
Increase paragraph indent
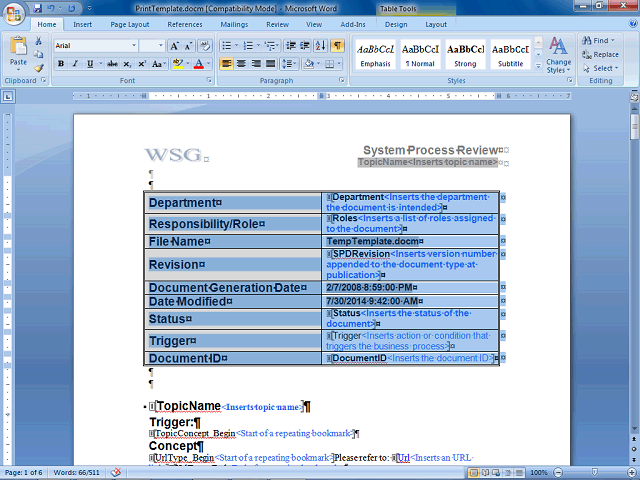click(x=304, y=46)
